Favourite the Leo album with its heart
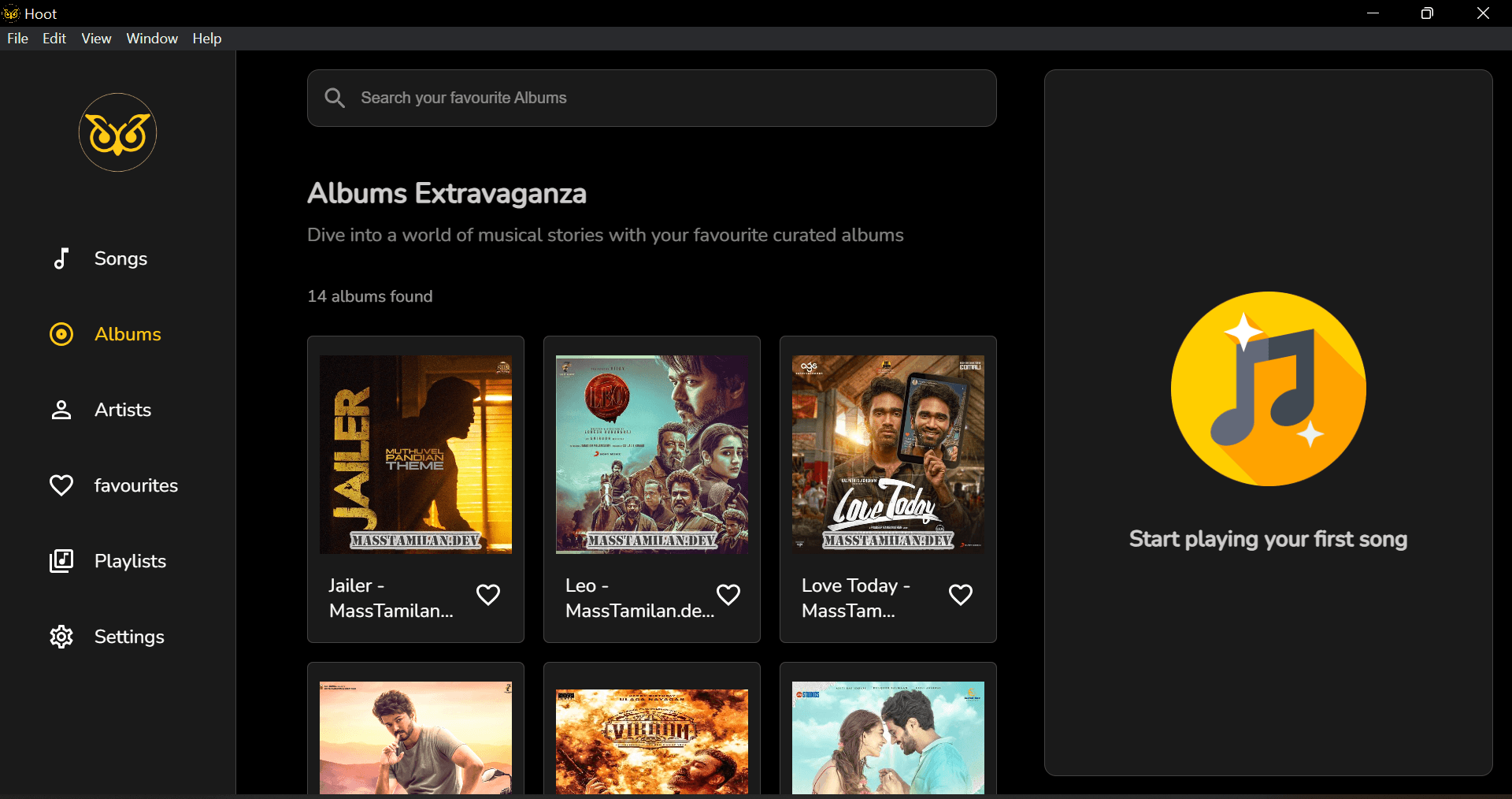 [x=728, y=595]
